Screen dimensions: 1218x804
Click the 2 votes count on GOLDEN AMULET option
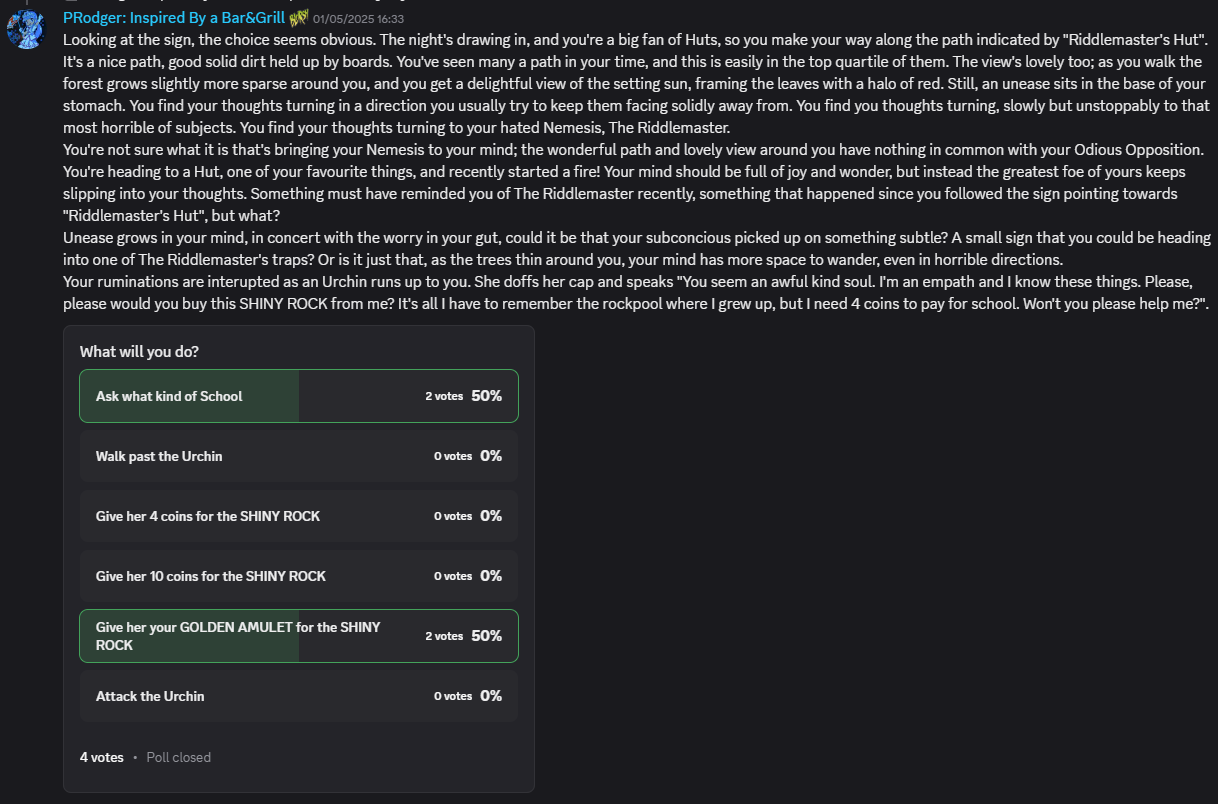[444, 636]
